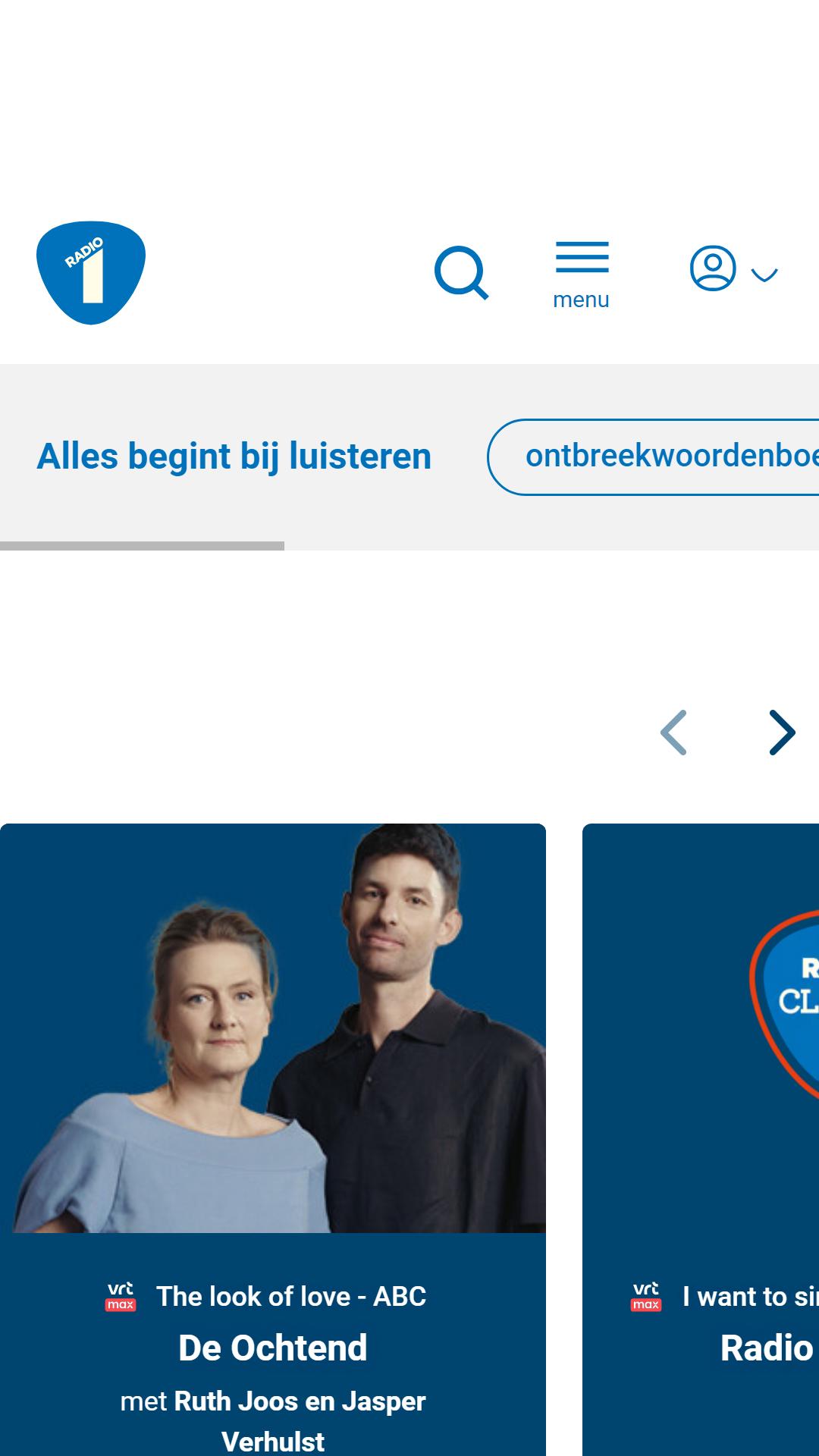Open the De Ochtend presenters photo
Viewport: 819px width, 1456px height.
pos(273,1028)
